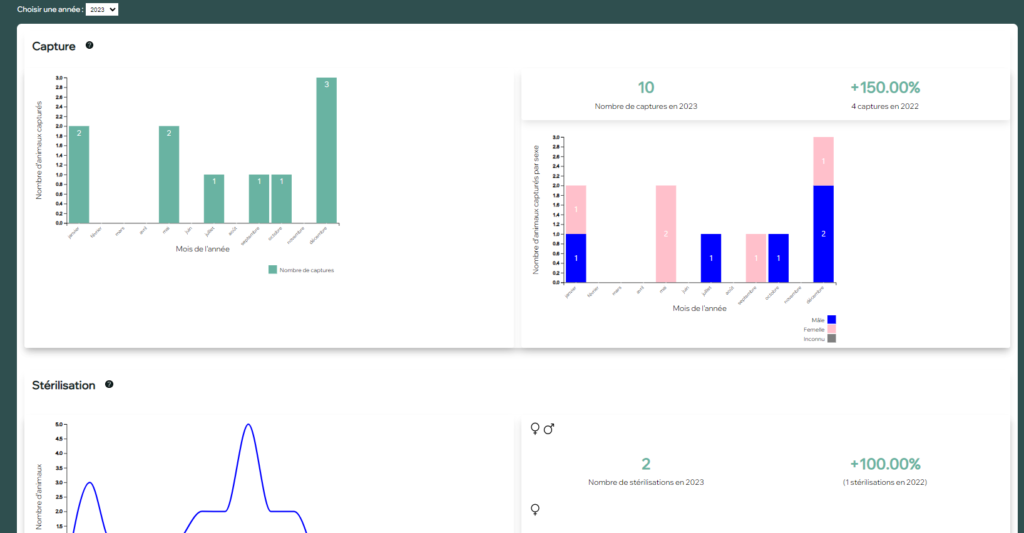Click the teal mai bar labeled 2
The width and height of the screenshot is (1024, 533).
point(169,174)
